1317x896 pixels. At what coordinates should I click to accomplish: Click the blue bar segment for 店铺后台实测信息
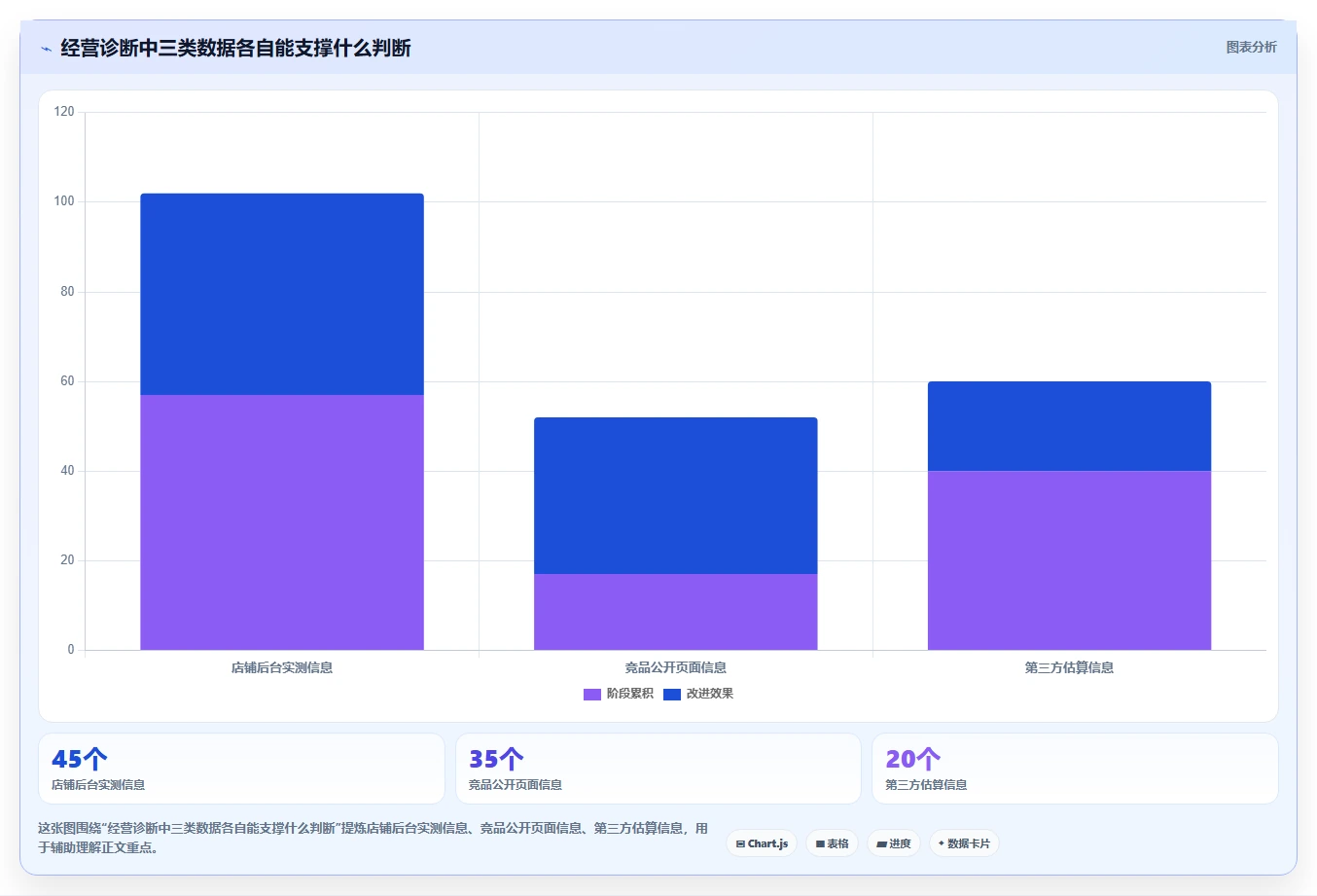(x=282, y=294)
